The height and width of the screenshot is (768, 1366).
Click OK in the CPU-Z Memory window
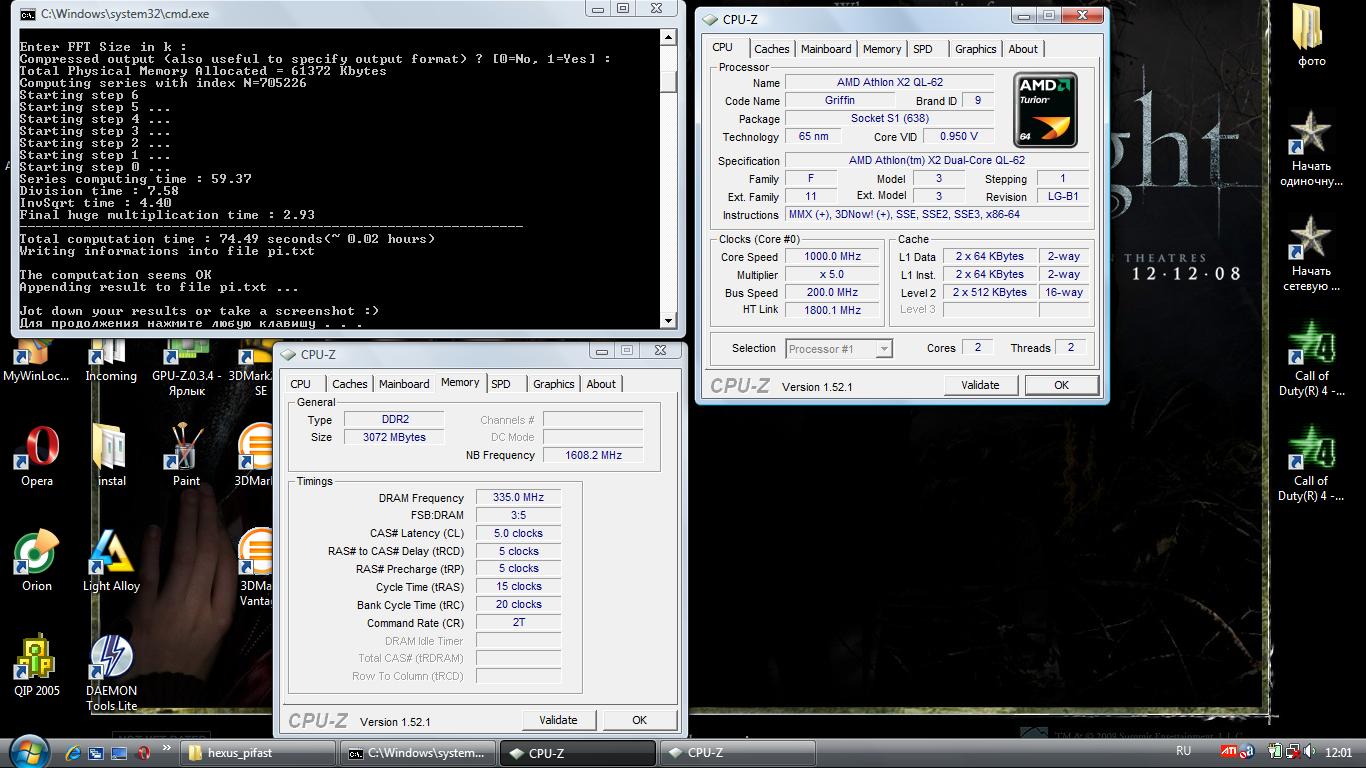(x=639, y=720)
